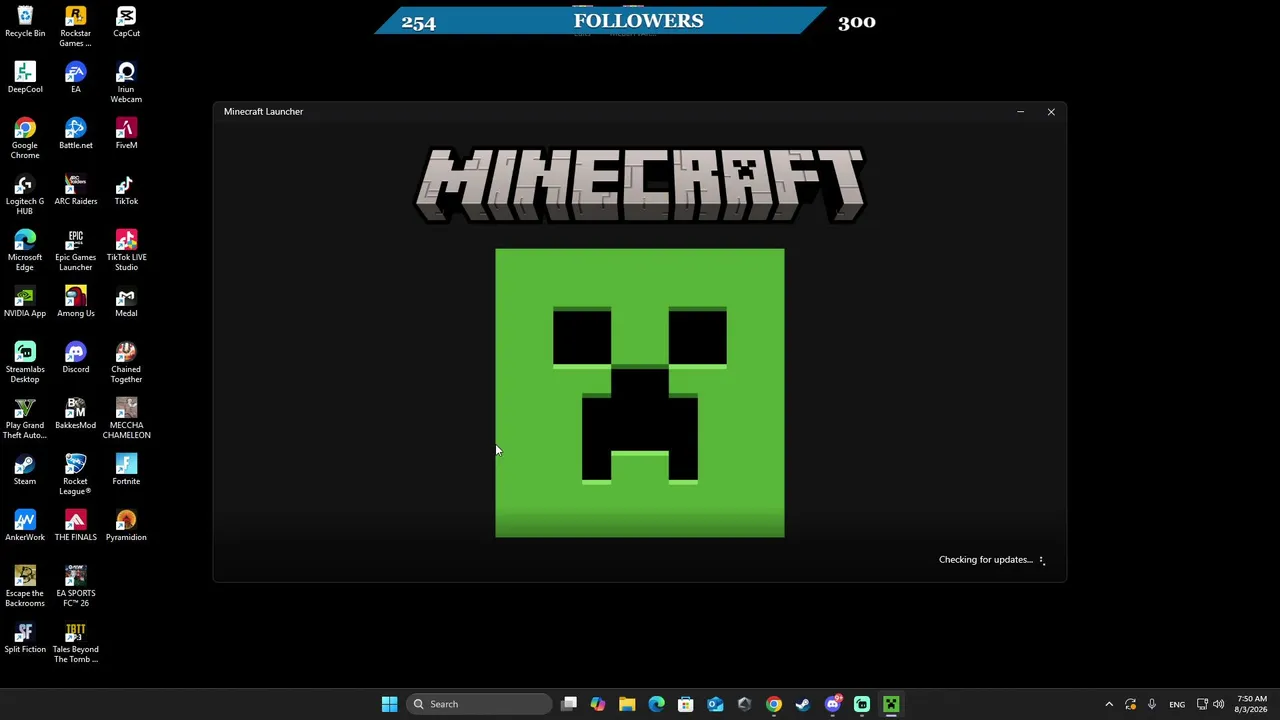Open Streamlabs from the taskbar
The height and width of the screenshot is (720, 1280).
point(862,704)
